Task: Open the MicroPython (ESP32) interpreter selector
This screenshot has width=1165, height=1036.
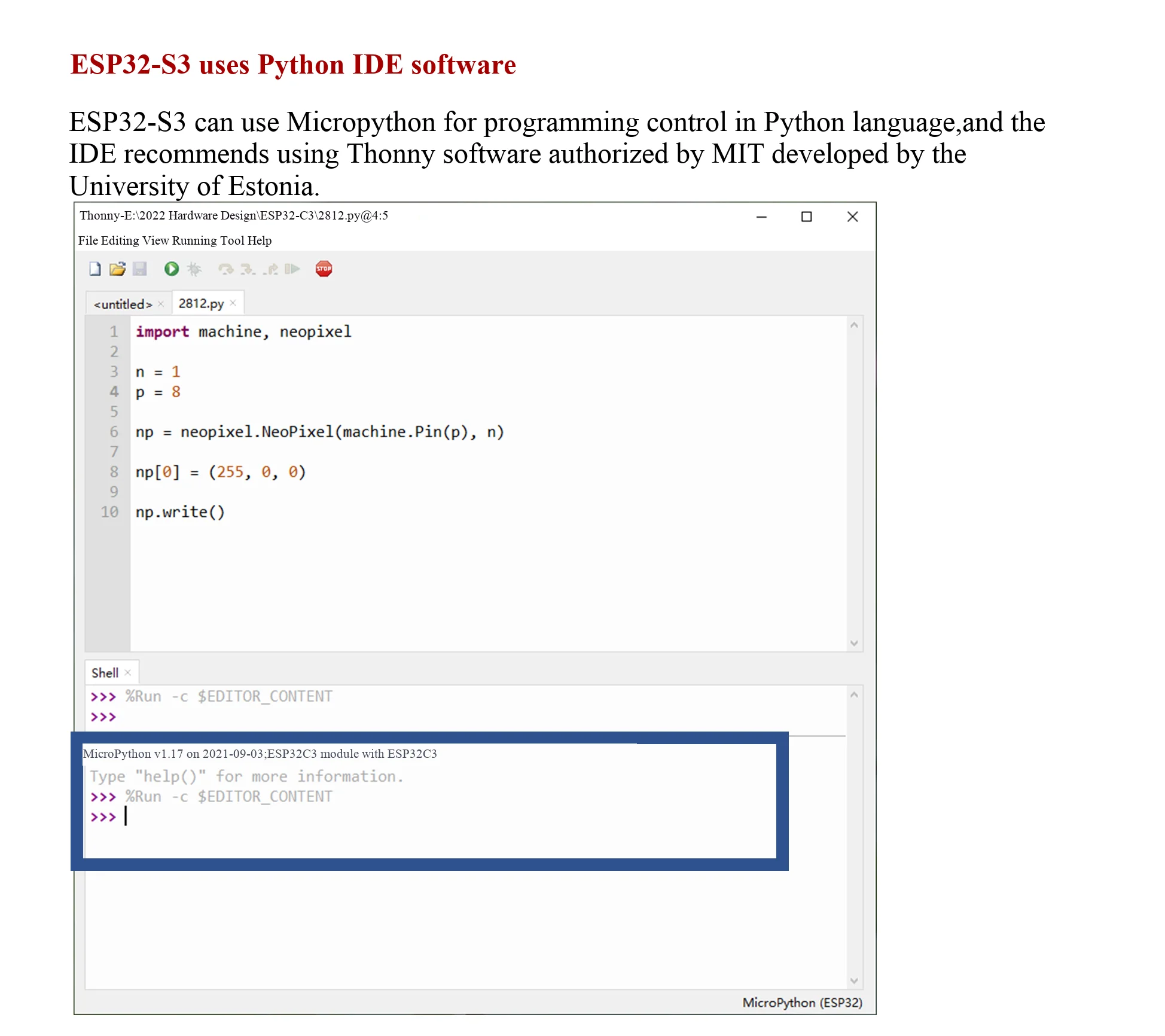Action: tap(803, 1003)
